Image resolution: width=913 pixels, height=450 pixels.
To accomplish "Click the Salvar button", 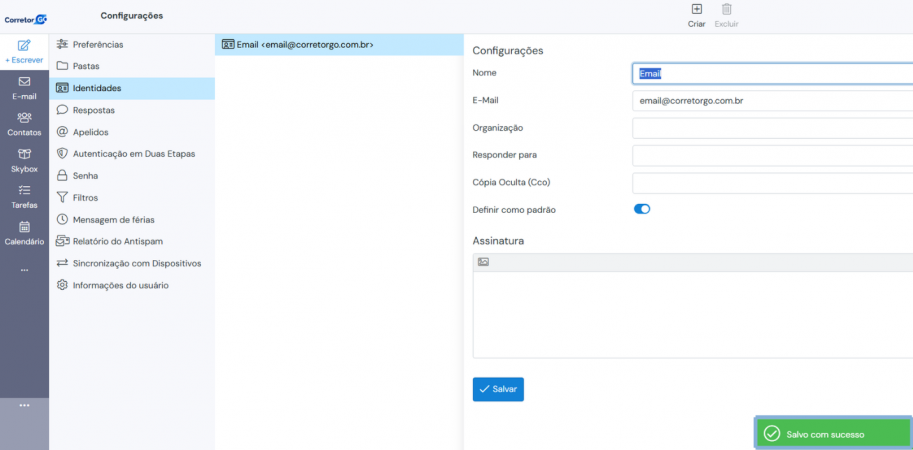I will (498, 389).
